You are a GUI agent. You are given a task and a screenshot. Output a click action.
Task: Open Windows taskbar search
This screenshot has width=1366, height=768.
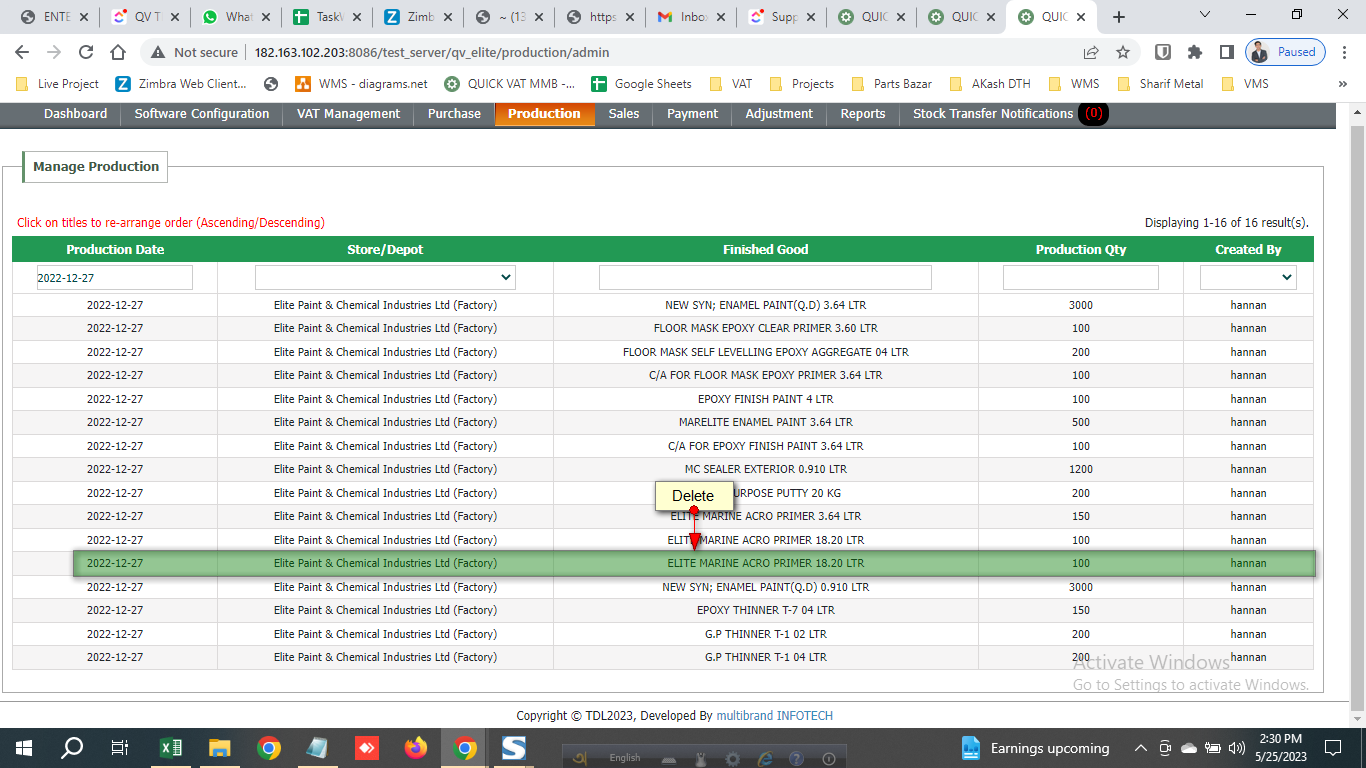coord(72,747)
